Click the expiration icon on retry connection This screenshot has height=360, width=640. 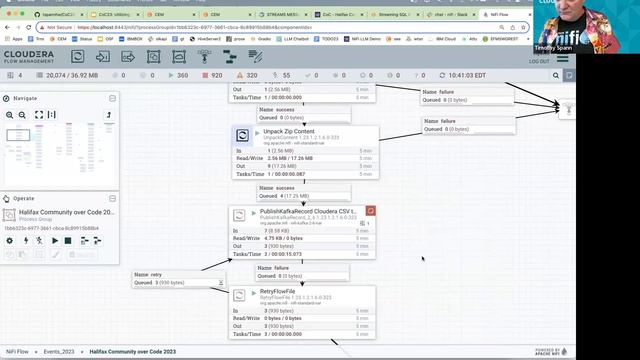tap(221, 282)
